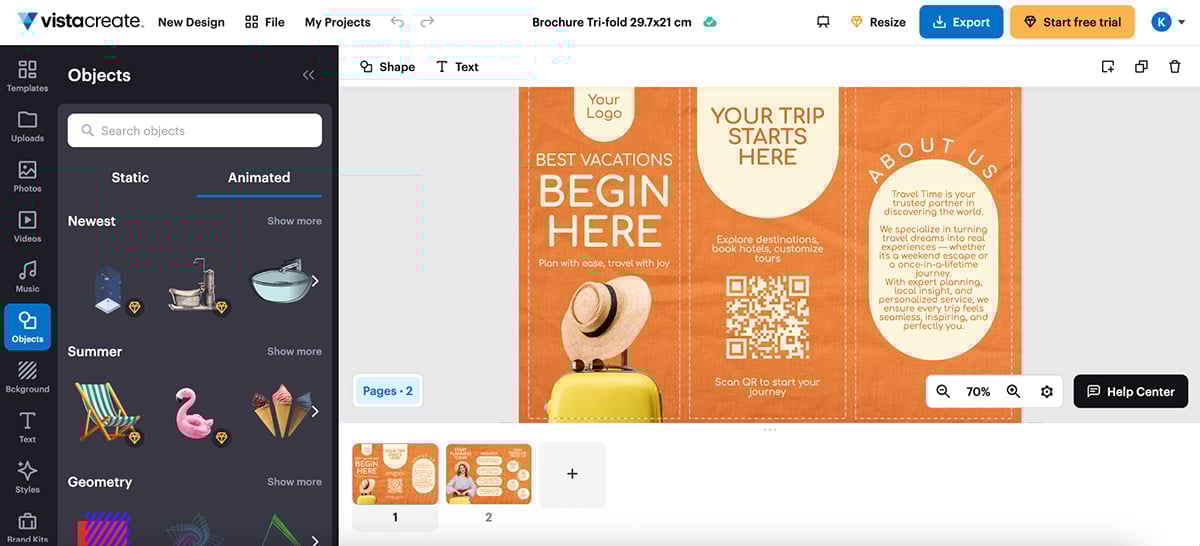
Task: Switch to the Animated tab
Action: tap(259, 178)
